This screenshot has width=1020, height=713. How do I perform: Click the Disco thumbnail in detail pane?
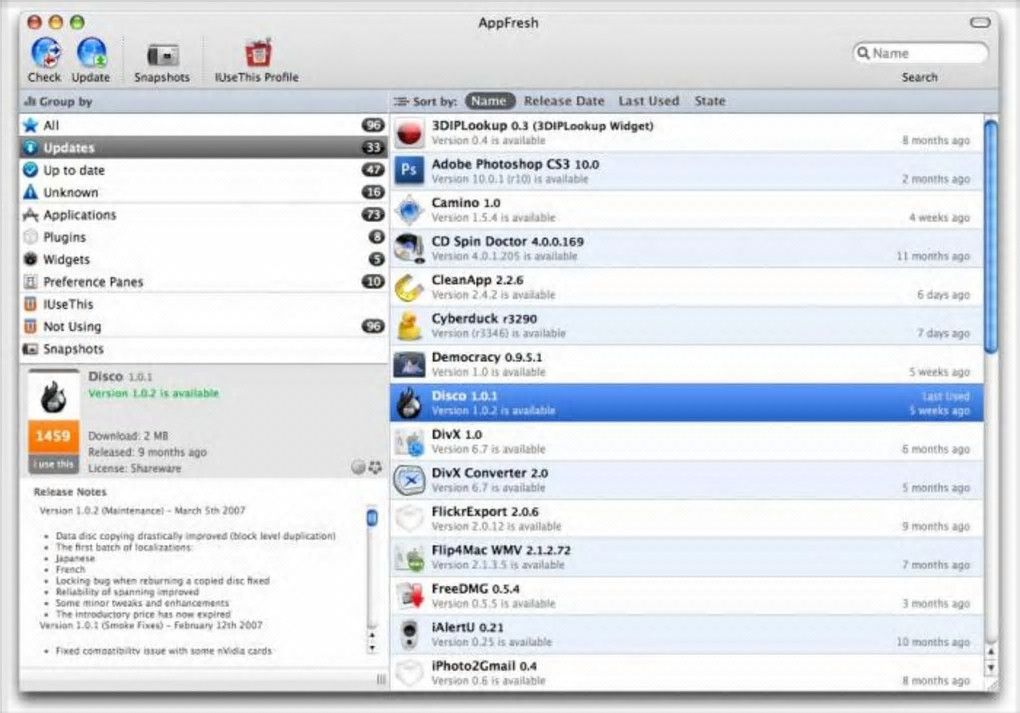tap(53, 396)
